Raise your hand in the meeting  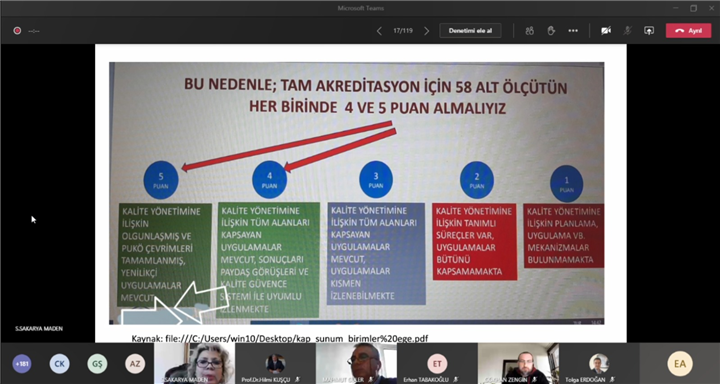tap(551, 31)
